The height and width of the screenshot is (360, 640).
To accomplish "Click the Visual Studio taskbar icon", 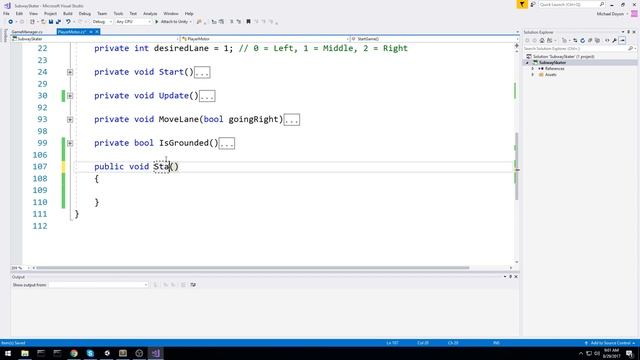I will coord(156,353).
